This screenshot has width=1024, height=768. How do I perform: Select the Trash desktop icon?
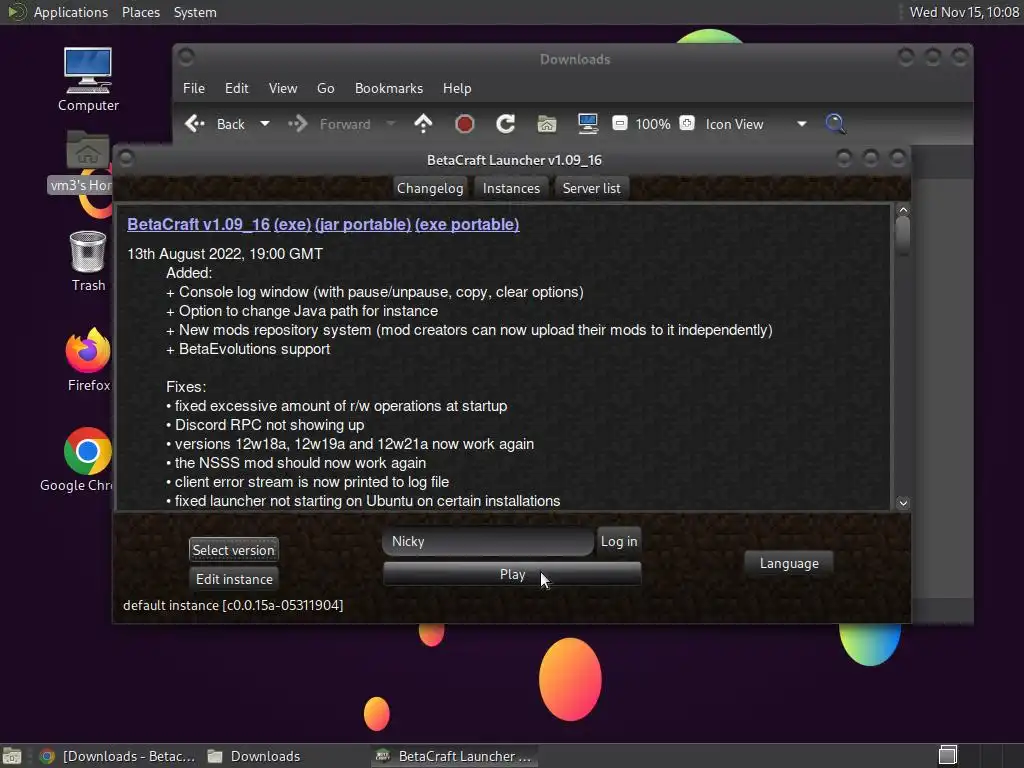pos(88,261)
